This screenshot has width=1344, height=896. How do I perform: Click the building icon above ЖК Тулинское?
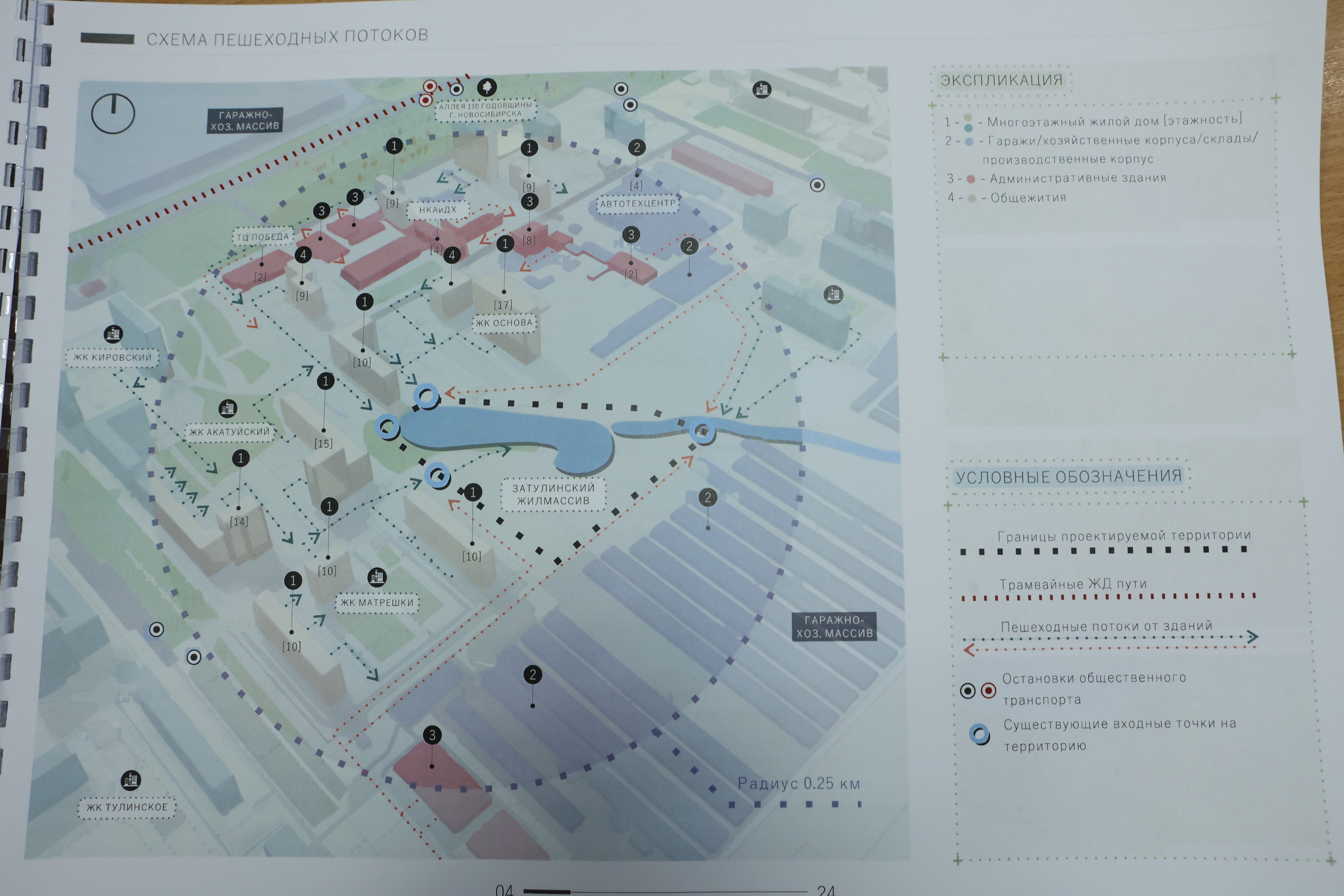click(x=131, y=780)
